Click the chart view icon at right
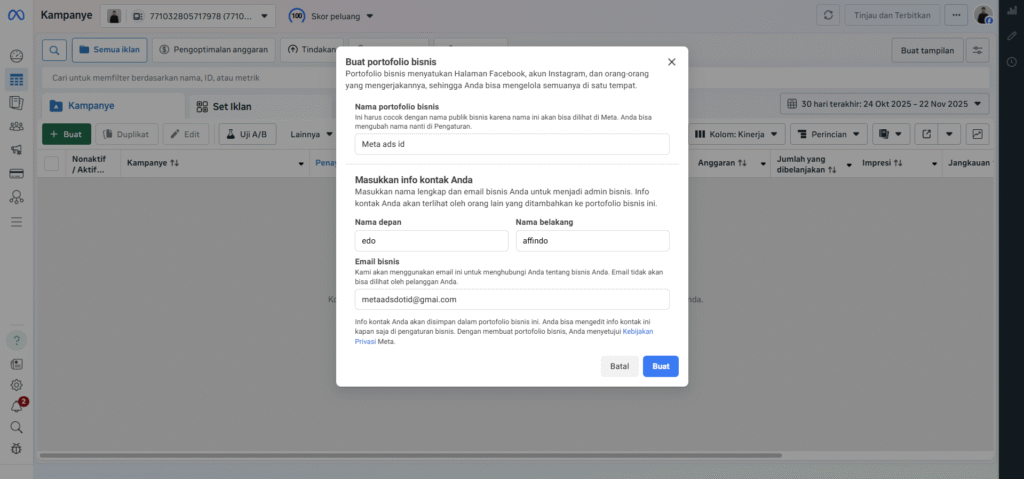Viewport: 1024px width, 479px height. [976, 133]
